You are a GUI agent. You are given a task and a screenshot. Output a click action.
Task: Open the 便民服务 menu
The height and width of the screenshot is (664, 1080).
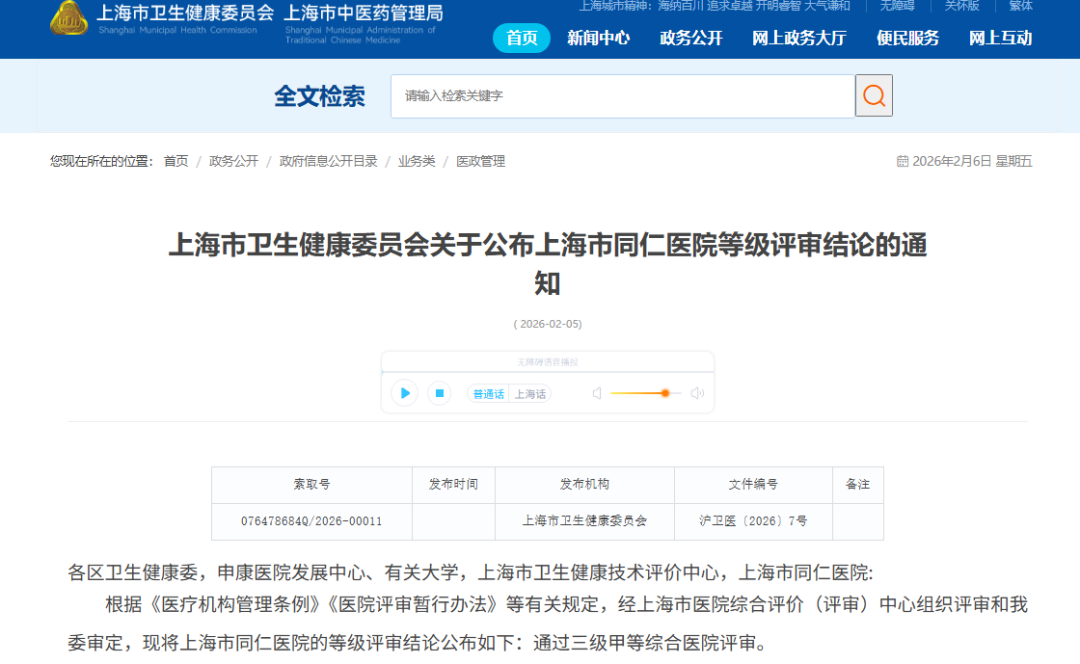click(908, 38)
